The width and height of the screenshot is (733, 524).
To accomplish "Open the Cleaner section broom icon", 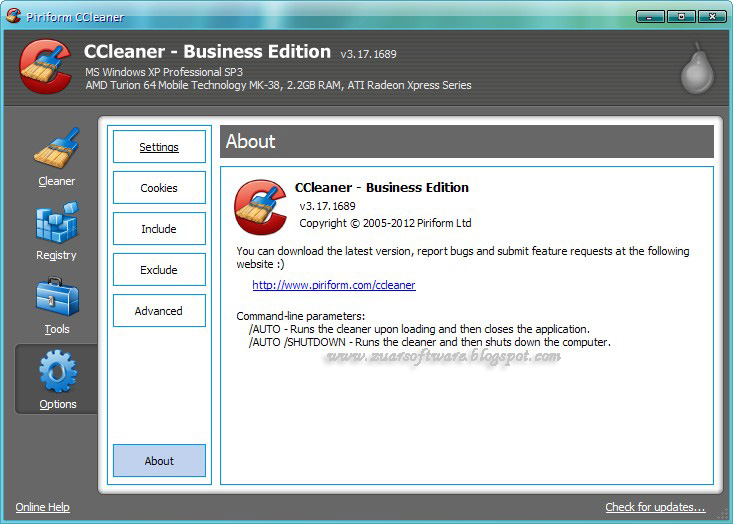I will 57,148.
